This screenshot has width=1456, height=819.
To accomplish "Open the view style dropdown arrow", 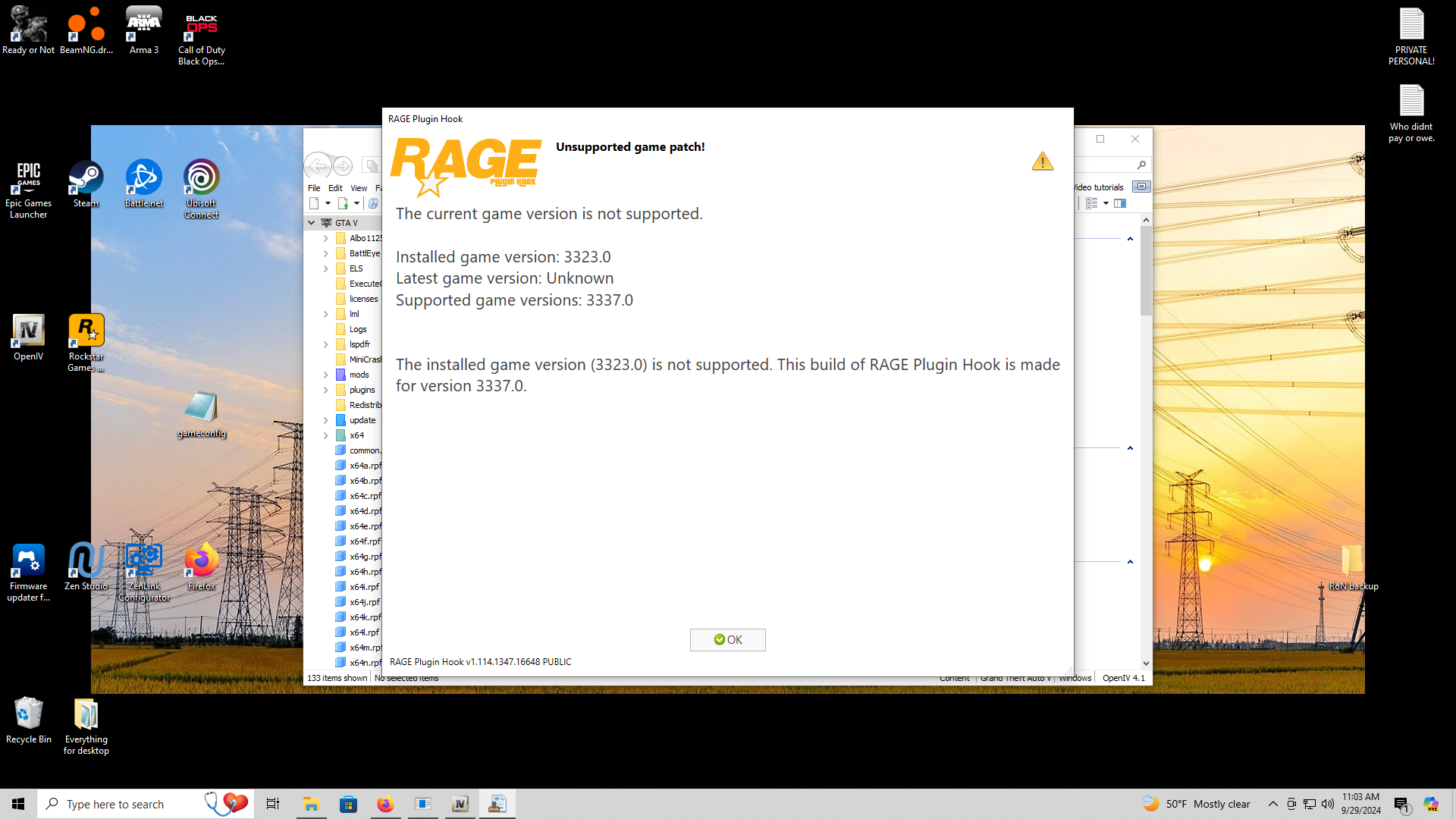I will 1106,203.
